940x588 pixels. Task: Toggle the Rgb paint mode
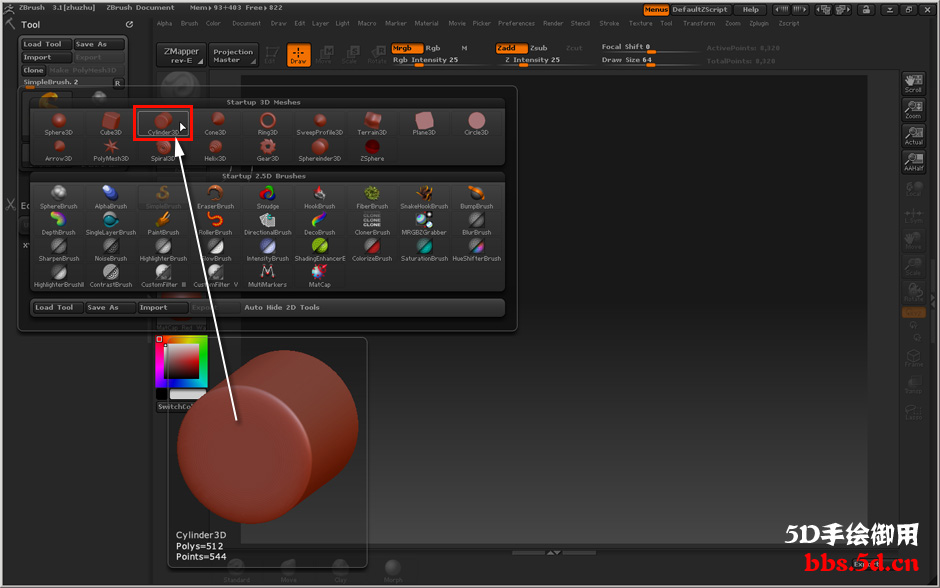[x=433, y=48]
